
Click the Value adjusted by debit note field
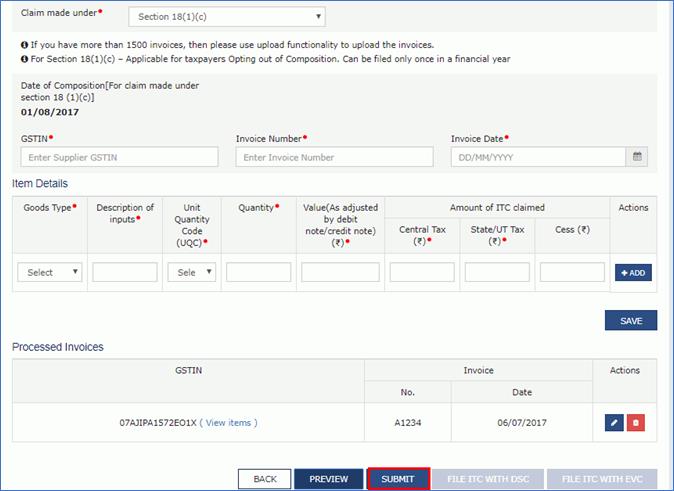click(340, 272)
